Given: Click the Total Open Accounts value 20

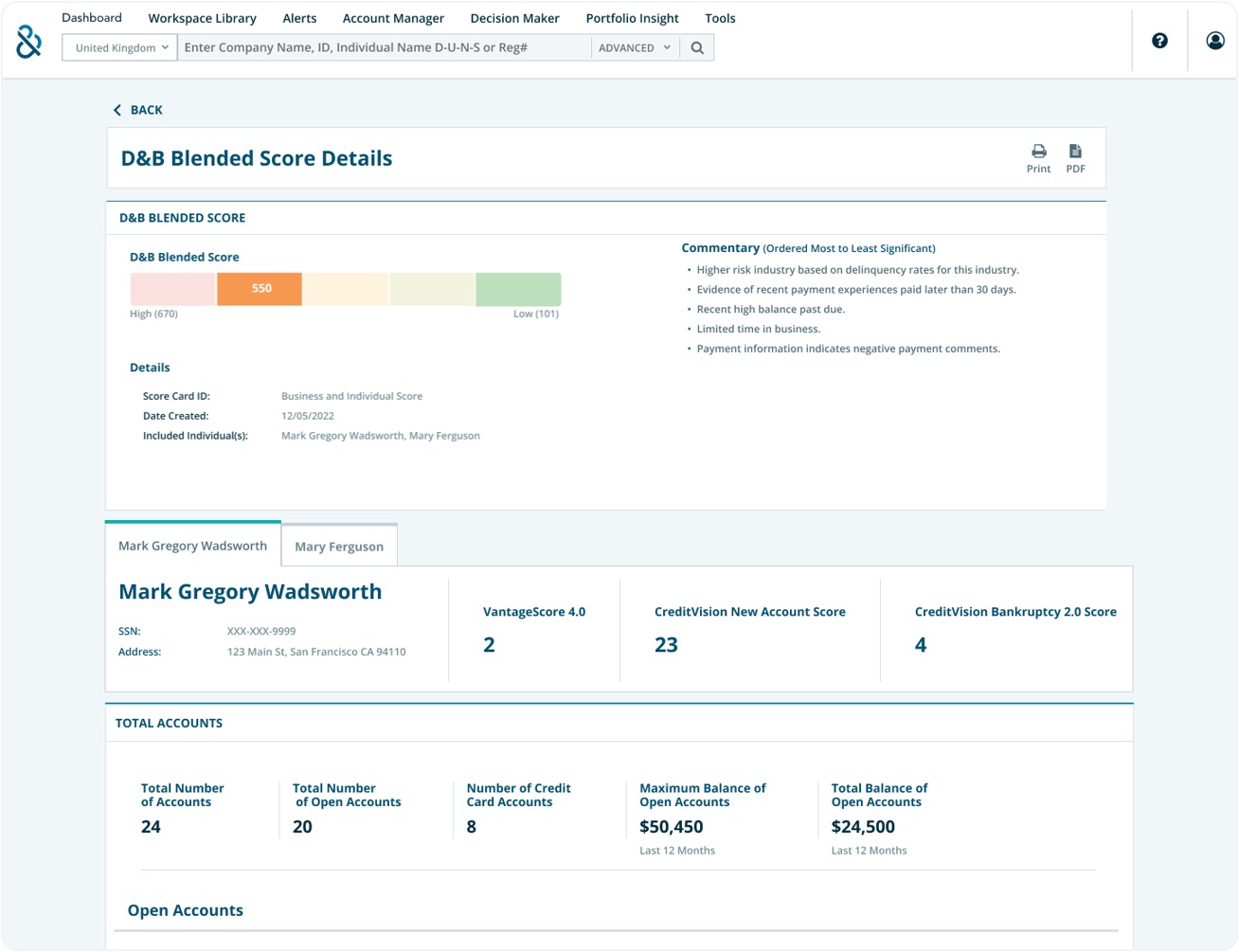Looking at the screenshot, I should [x=302, y=827].
